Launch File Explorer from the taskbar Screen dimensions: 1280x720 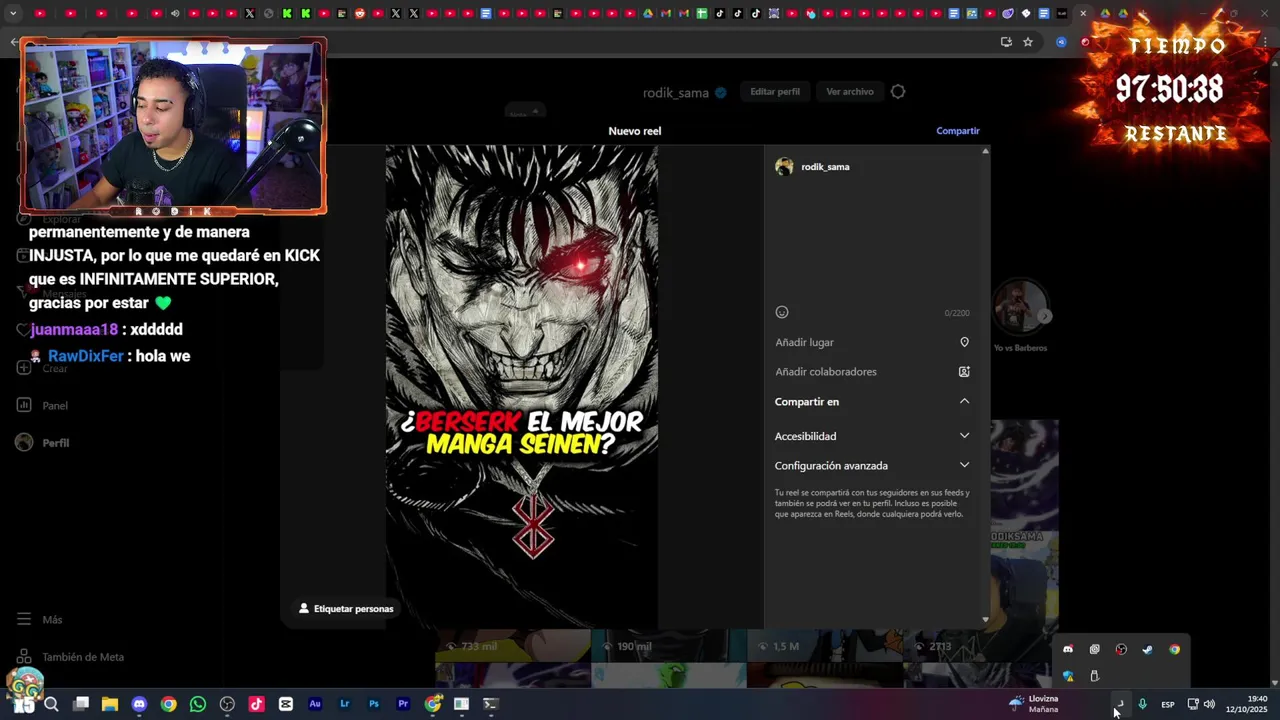pyautogui.click(x=110, y=704)
